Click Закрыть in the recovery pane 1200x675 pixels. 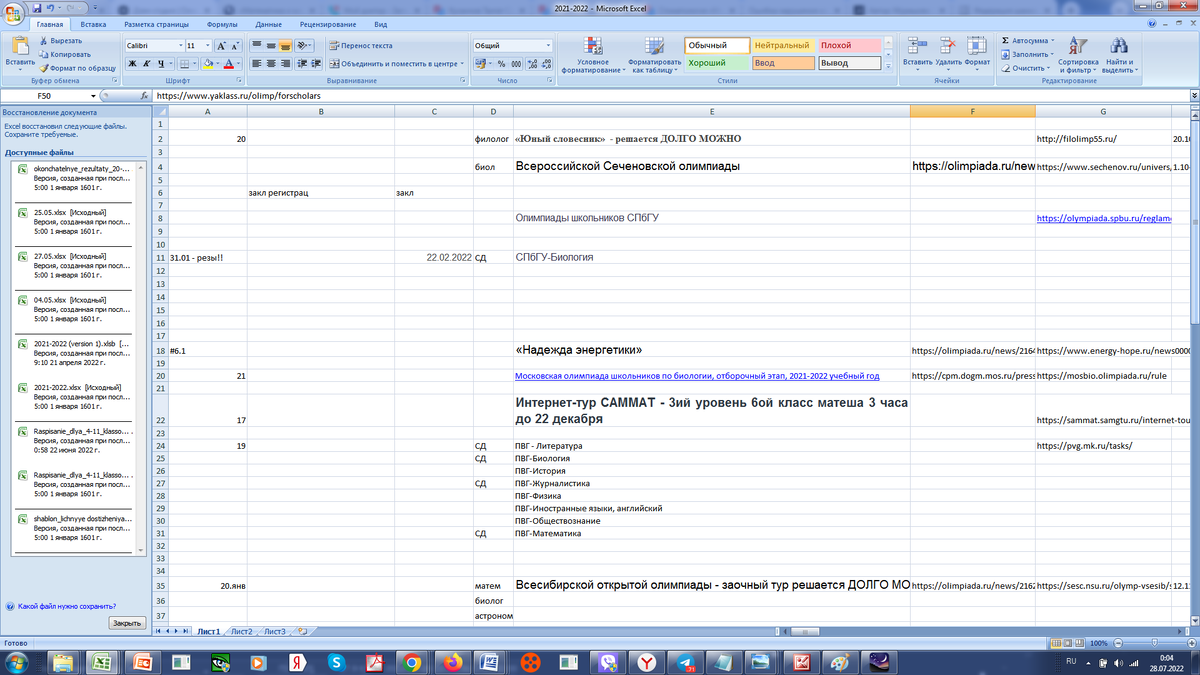click(x=127, y=623)
